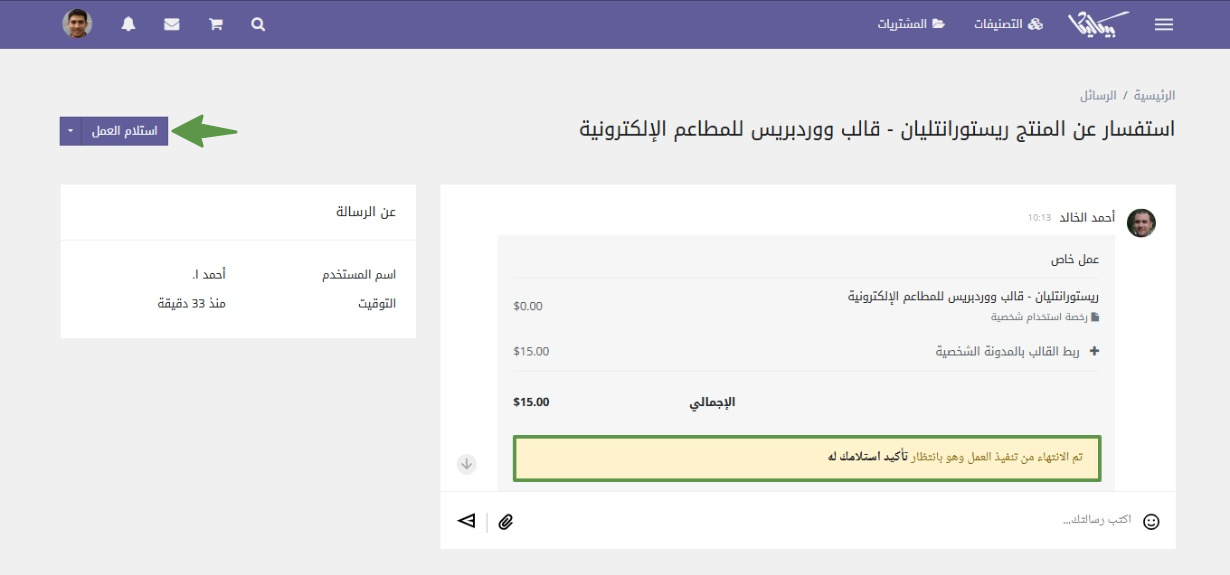This screenshot has height=575, width=1230.
Task: Go to الرسائل breadcrumb link
Action: (1098, 96)
